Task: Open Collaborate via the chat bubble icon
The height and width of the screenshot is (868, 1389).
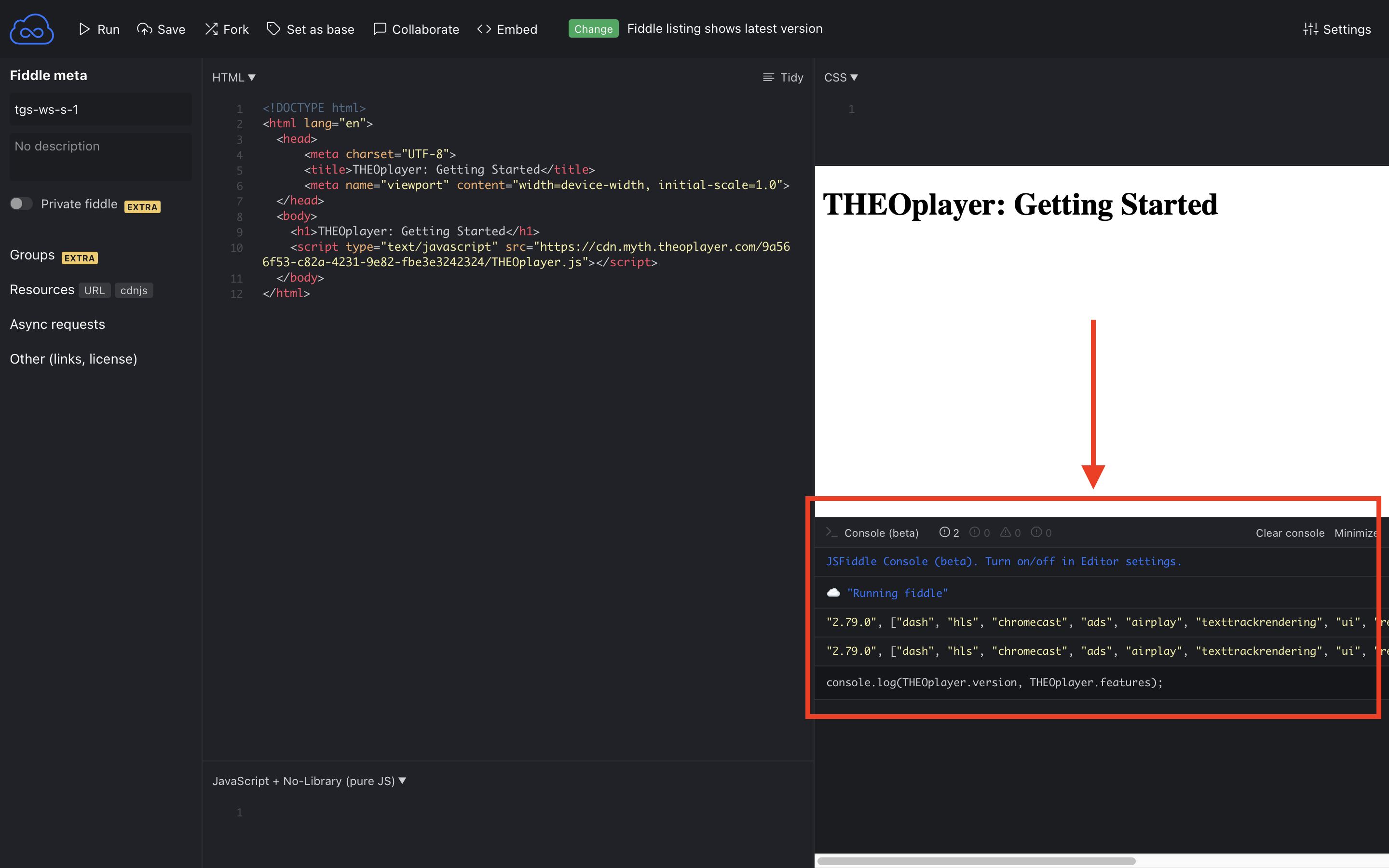Action: [x=380, y=29]
